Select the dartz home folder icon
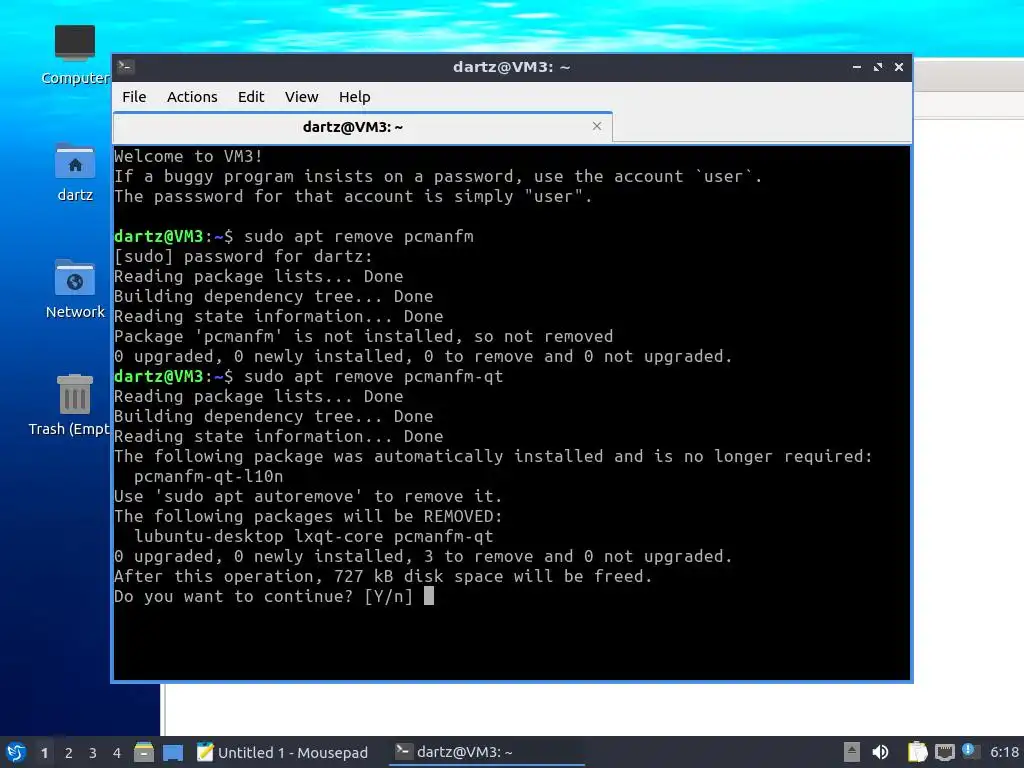The image size is (1024, 768). pos(74,172)
